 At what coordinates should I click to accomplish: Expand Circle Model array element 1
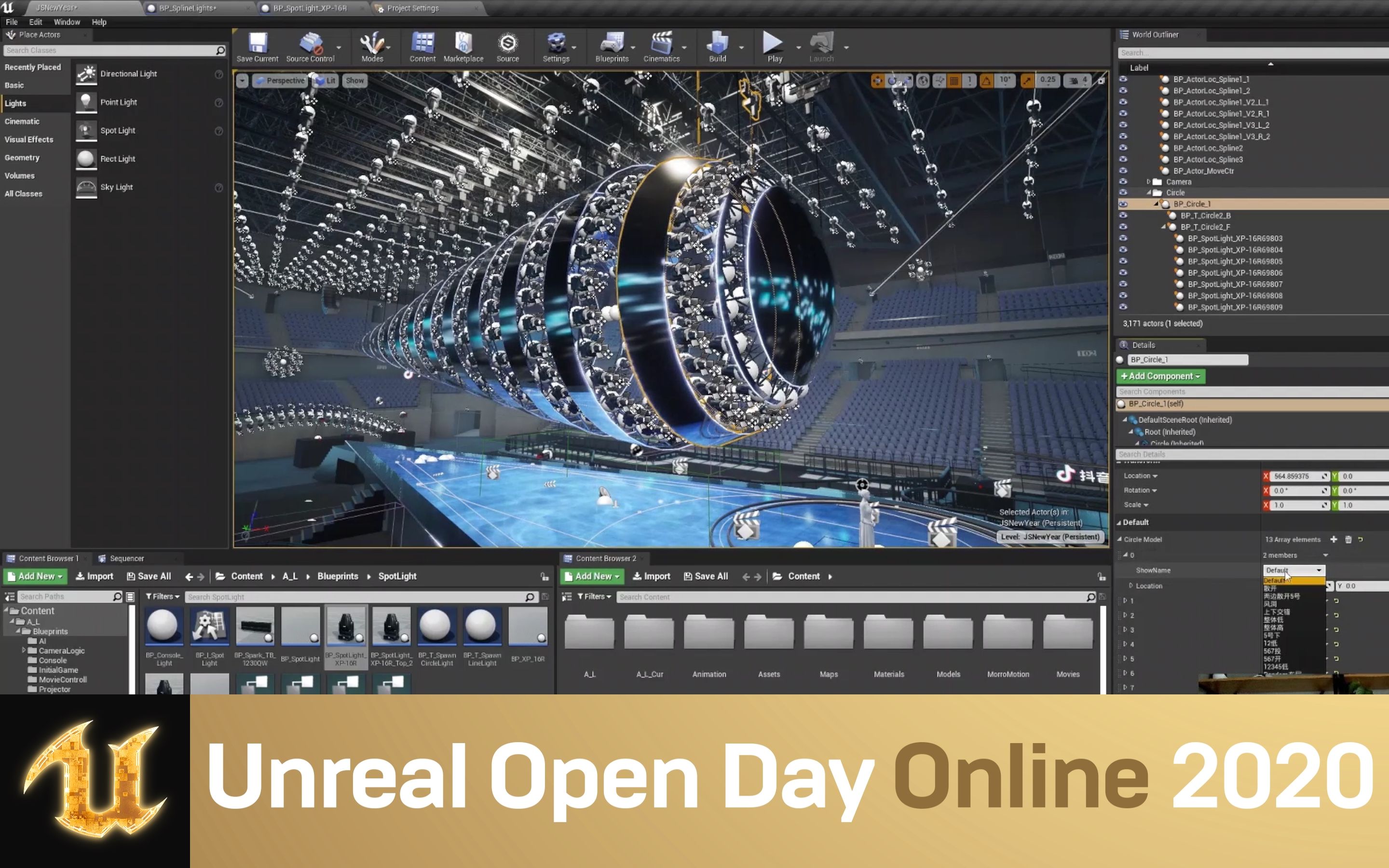tap(1125, 600)
